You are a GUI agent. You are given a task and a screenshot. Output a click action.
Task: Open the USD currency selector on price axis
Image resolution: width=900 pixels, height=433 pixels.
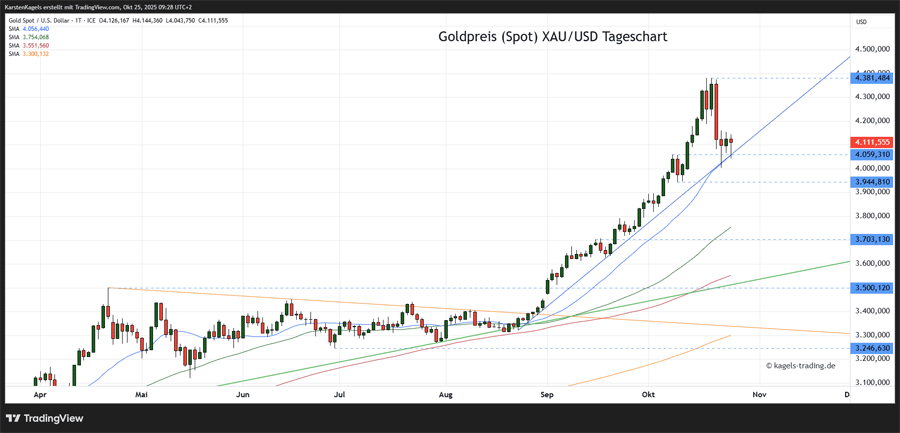pos(861,21)
